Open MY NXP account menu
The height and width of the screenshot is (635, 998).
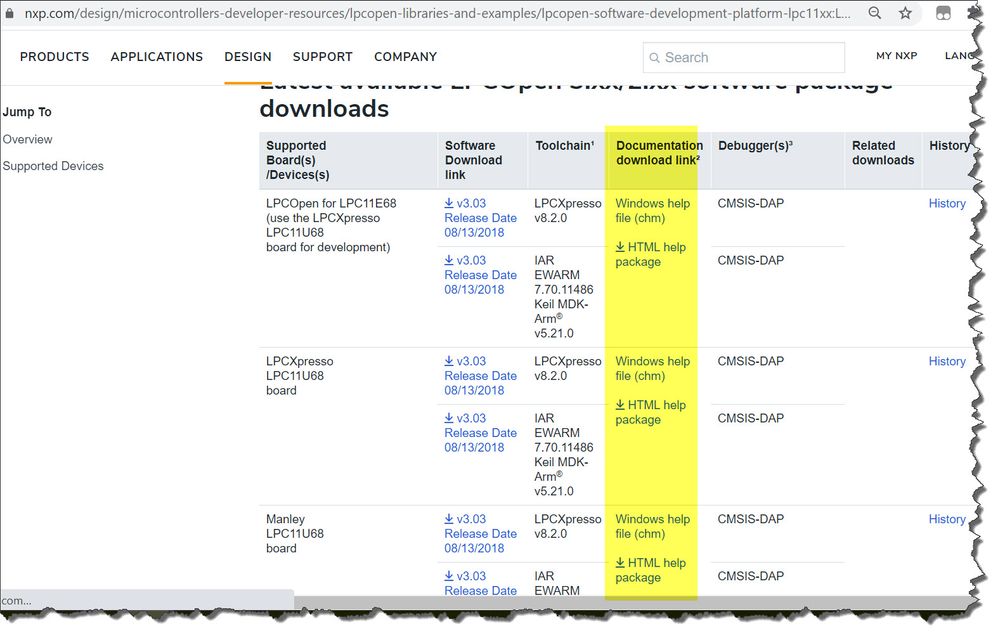[x=896, y=56]
